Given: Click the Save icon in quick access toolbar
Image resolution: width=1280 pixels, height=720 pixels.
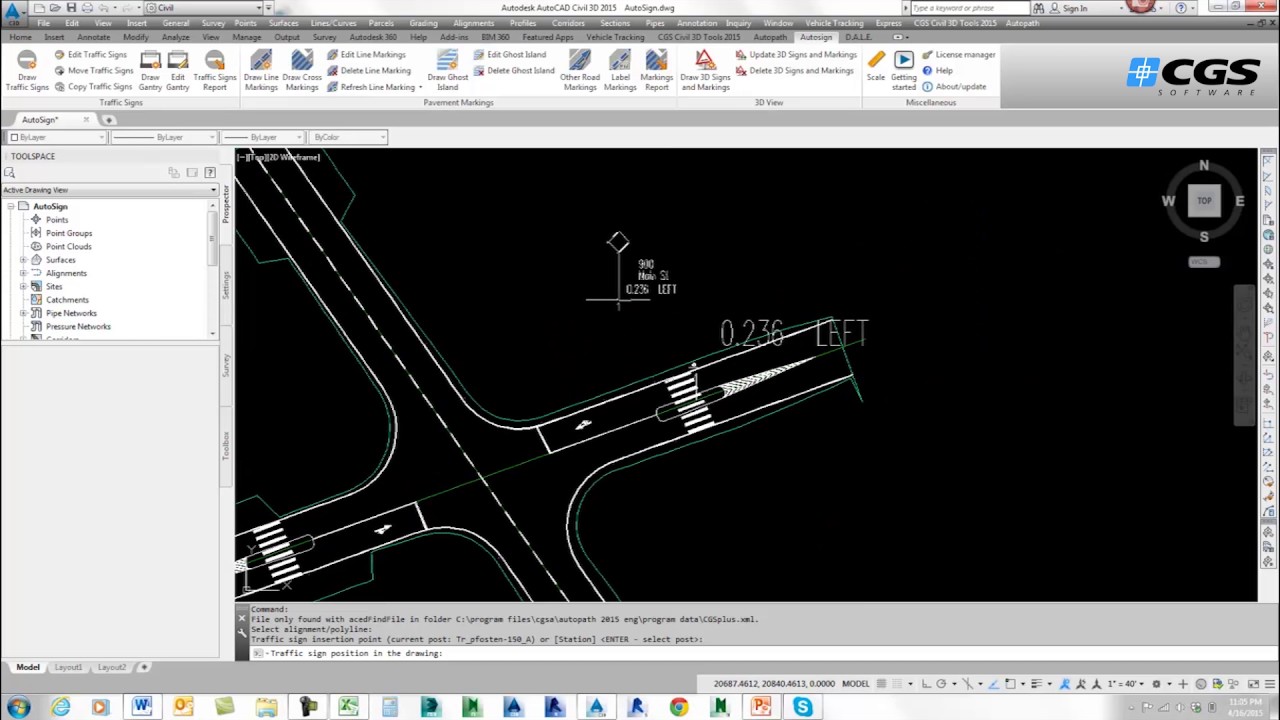Looking at the screenshot, I should click(71, 8).
